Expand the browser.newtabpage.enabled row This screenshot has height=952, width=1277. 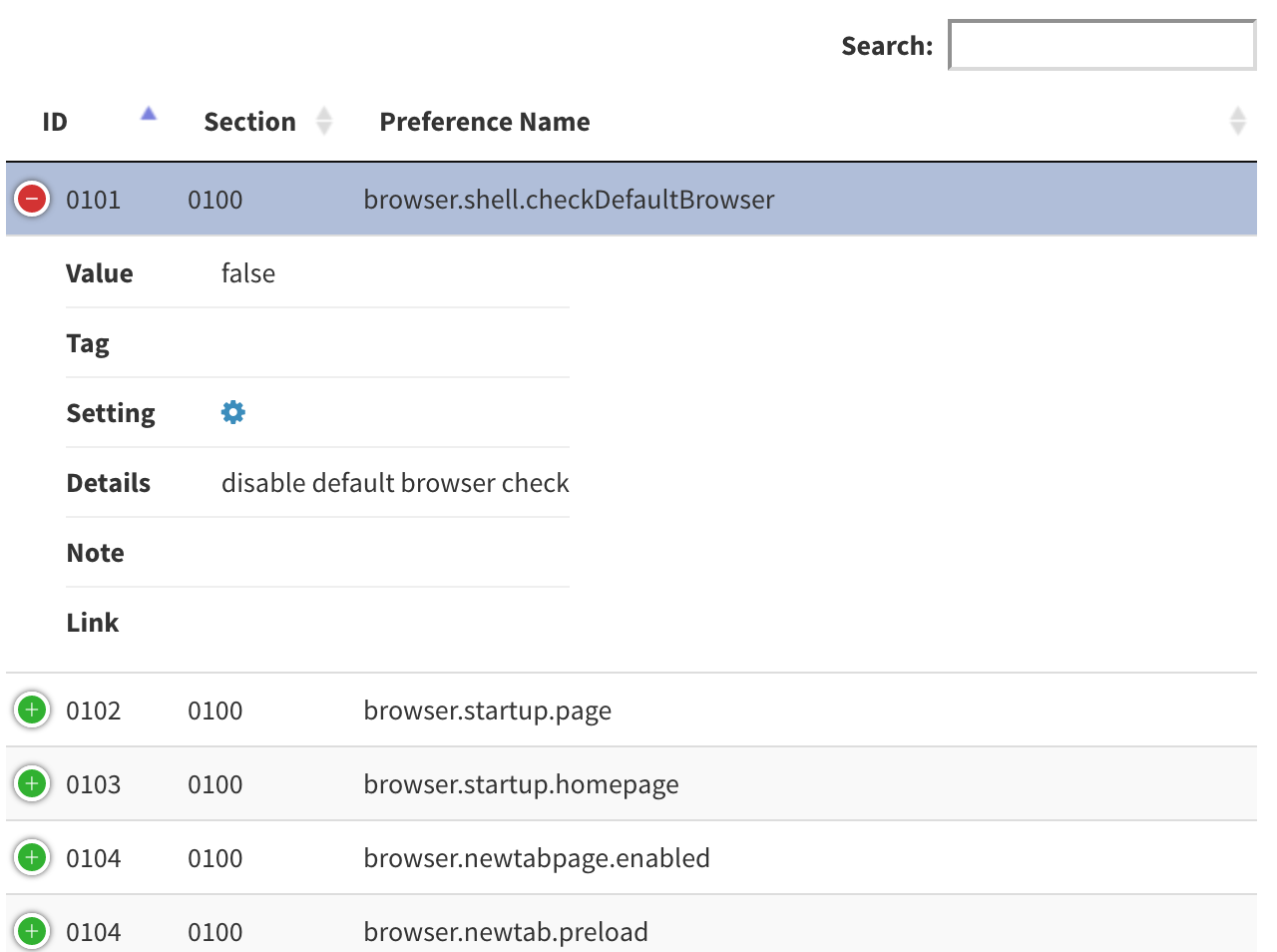click(31, 857)
